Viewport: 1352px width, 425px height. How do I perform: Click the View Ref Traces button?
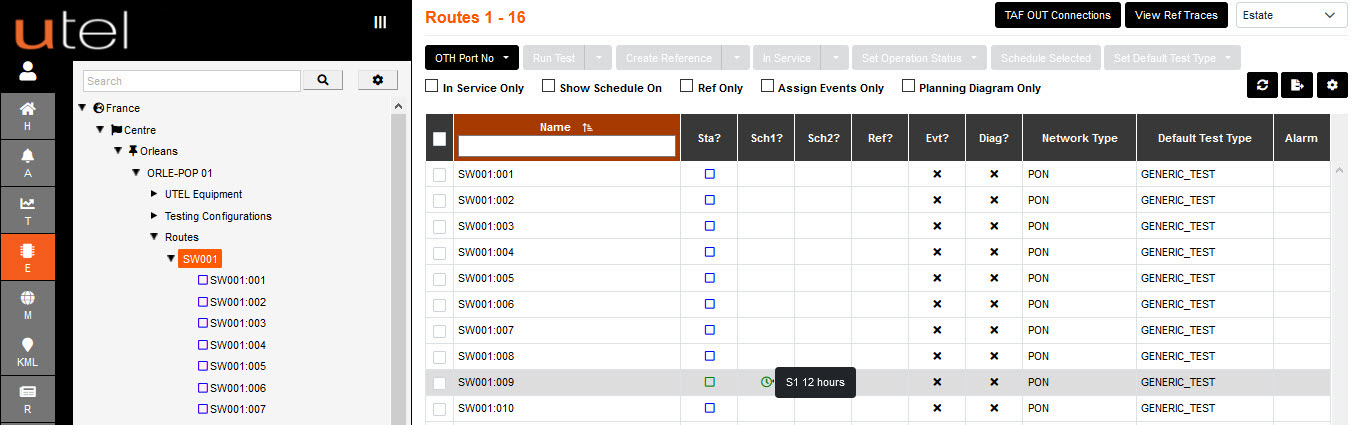point(1176,15)
